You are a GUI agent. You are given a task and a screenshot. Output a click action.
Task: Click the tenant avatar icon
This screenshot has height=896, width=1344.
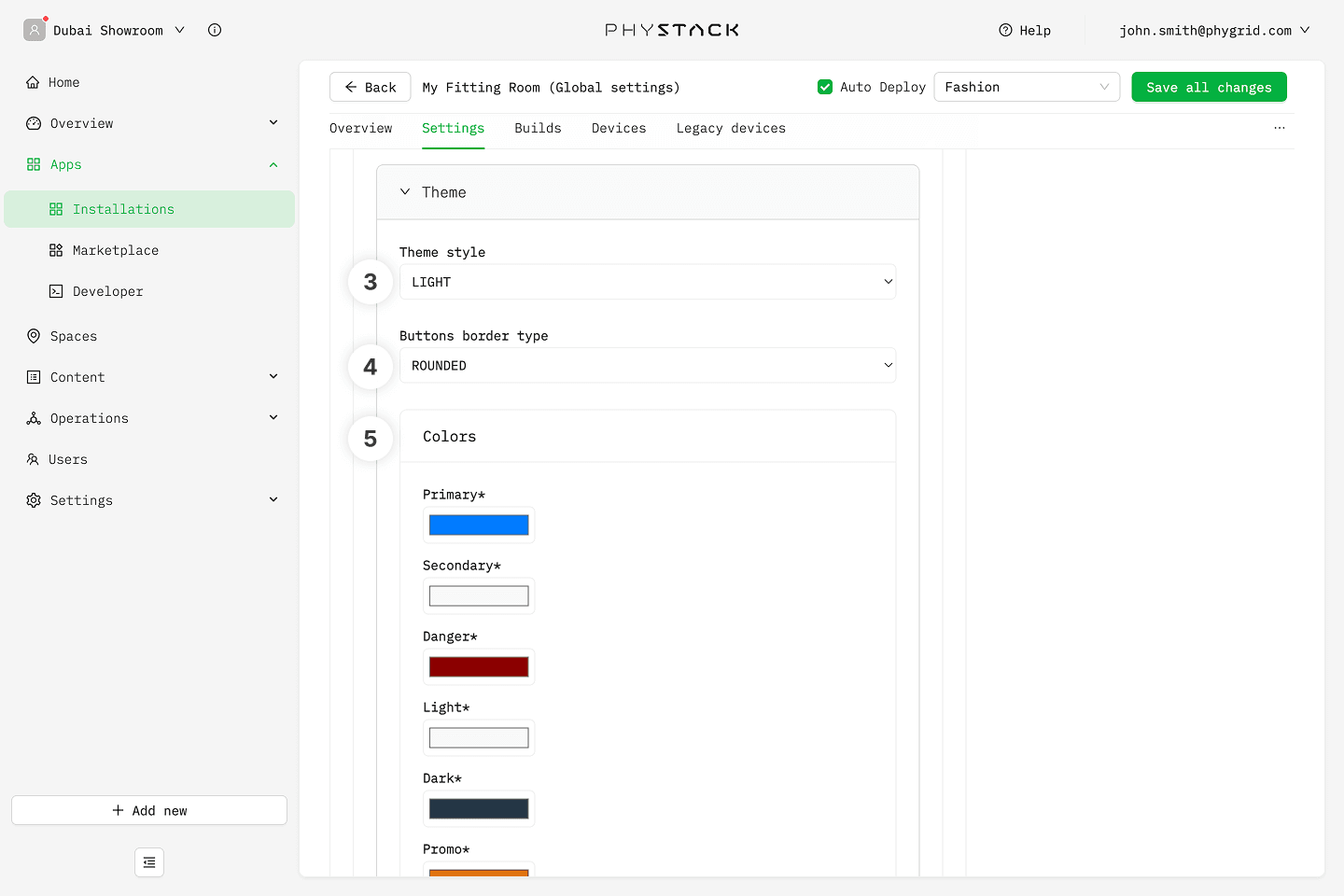(35, 30)
